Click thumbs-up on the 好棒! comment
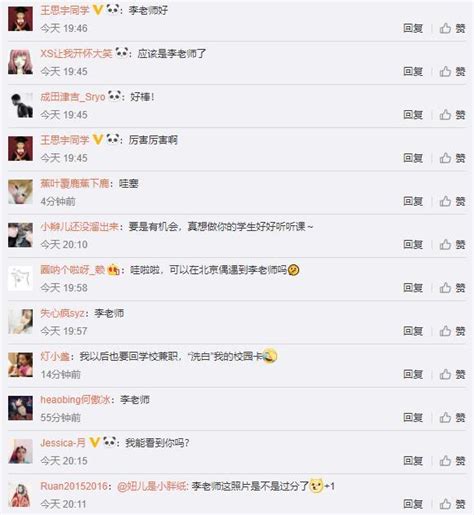The image size is (474, 515). pos(452,115)
